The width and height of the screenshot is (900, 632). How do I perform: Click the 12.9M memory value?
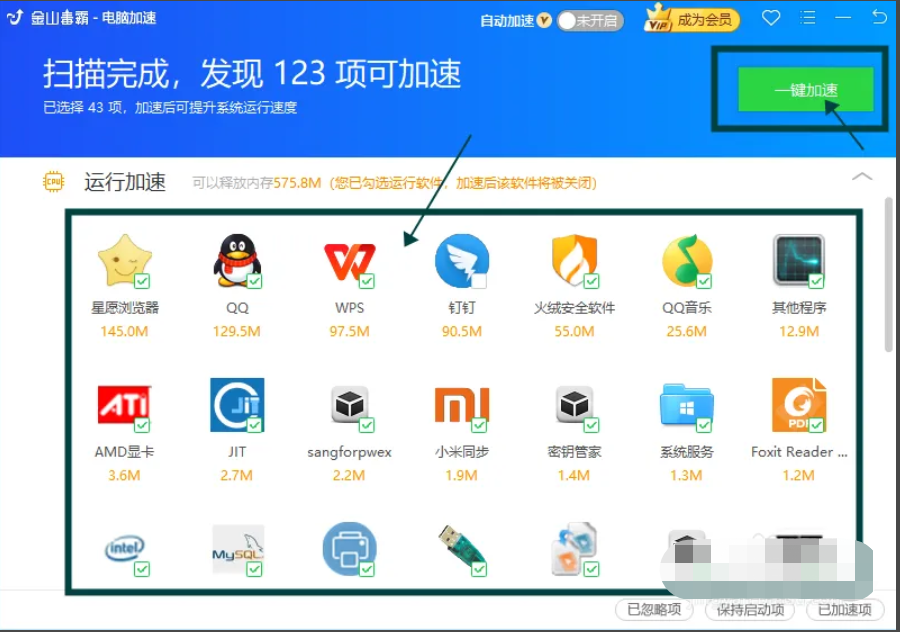(x=799, y=331)
